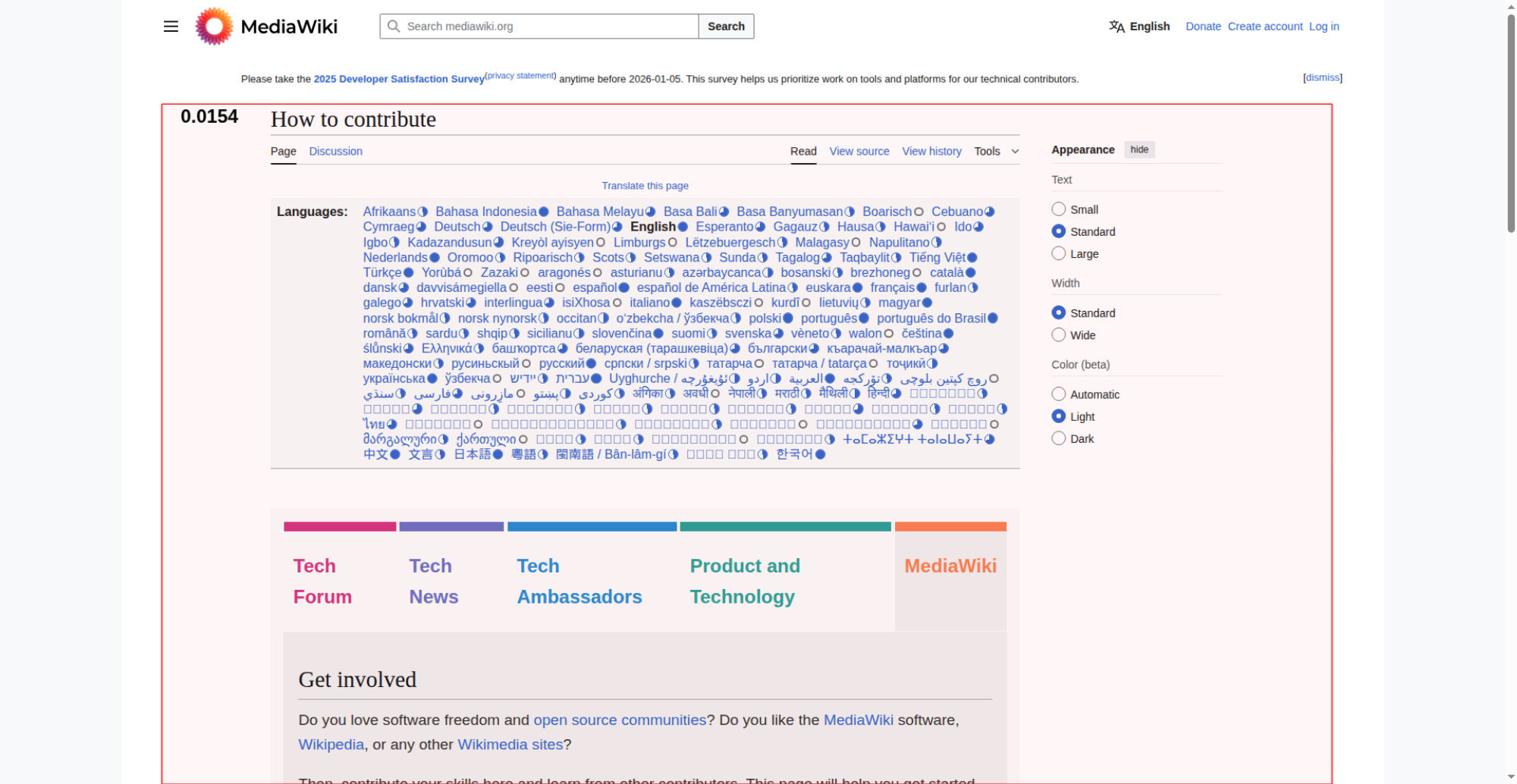Switch to the Discussion tab
The height and width of the screenshot is (784, 1517).
[335, 152]
